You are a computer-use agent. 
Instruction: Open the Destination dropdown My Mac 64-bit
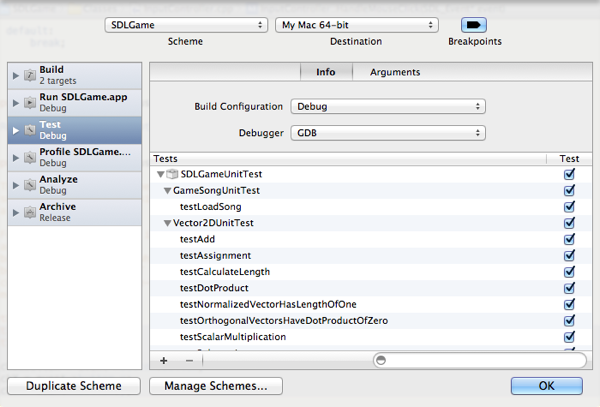(357, 24)
